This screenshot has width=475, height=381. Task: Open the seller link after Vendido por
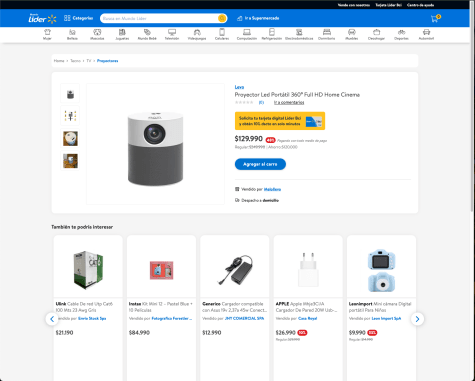[272, 189]
